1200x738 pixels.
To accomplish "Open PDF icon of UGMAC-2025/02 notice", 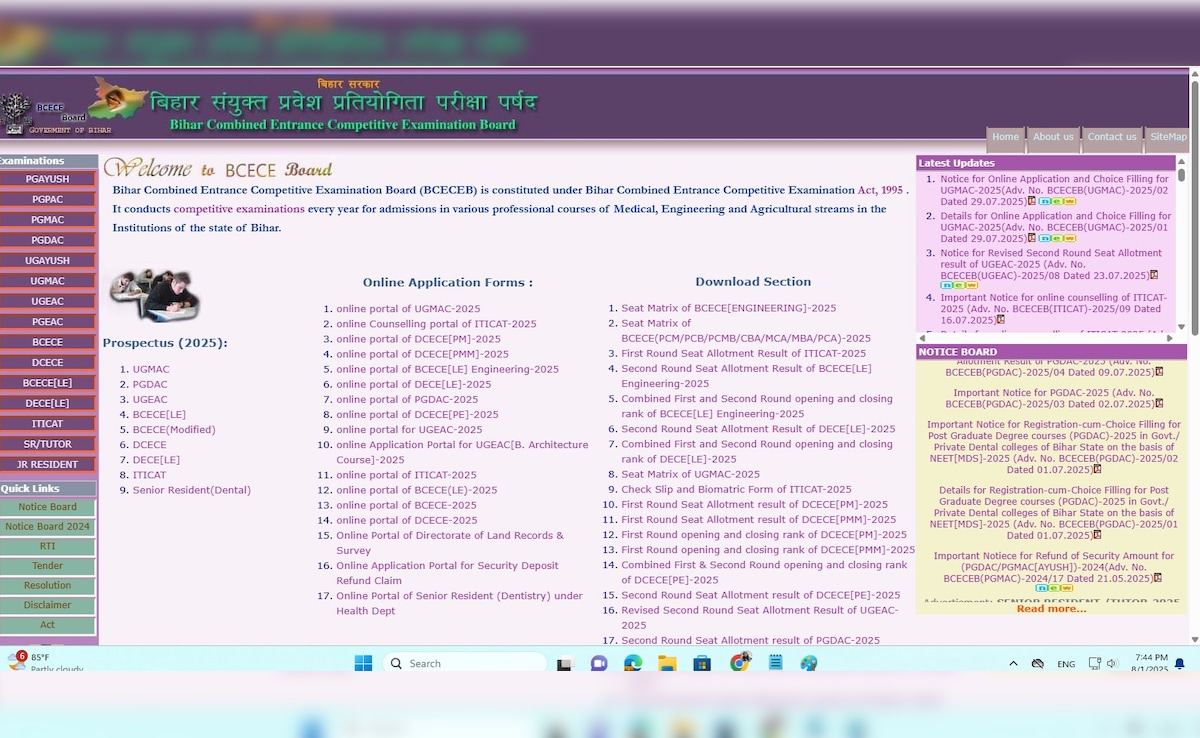I will coord(1030,201).
